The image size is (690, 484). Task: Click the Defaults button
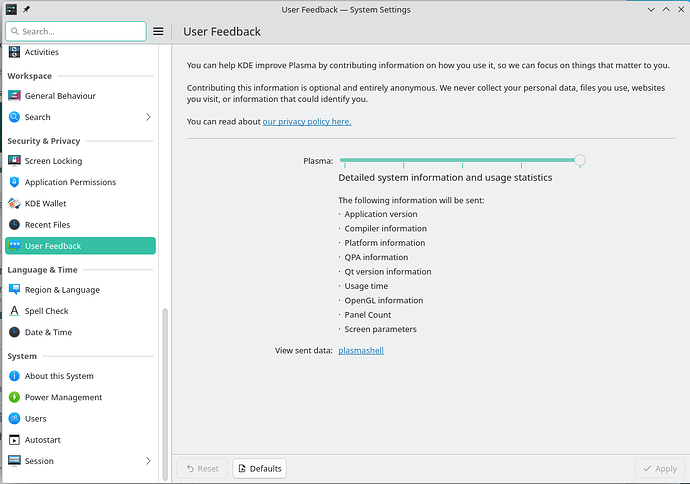260,469
